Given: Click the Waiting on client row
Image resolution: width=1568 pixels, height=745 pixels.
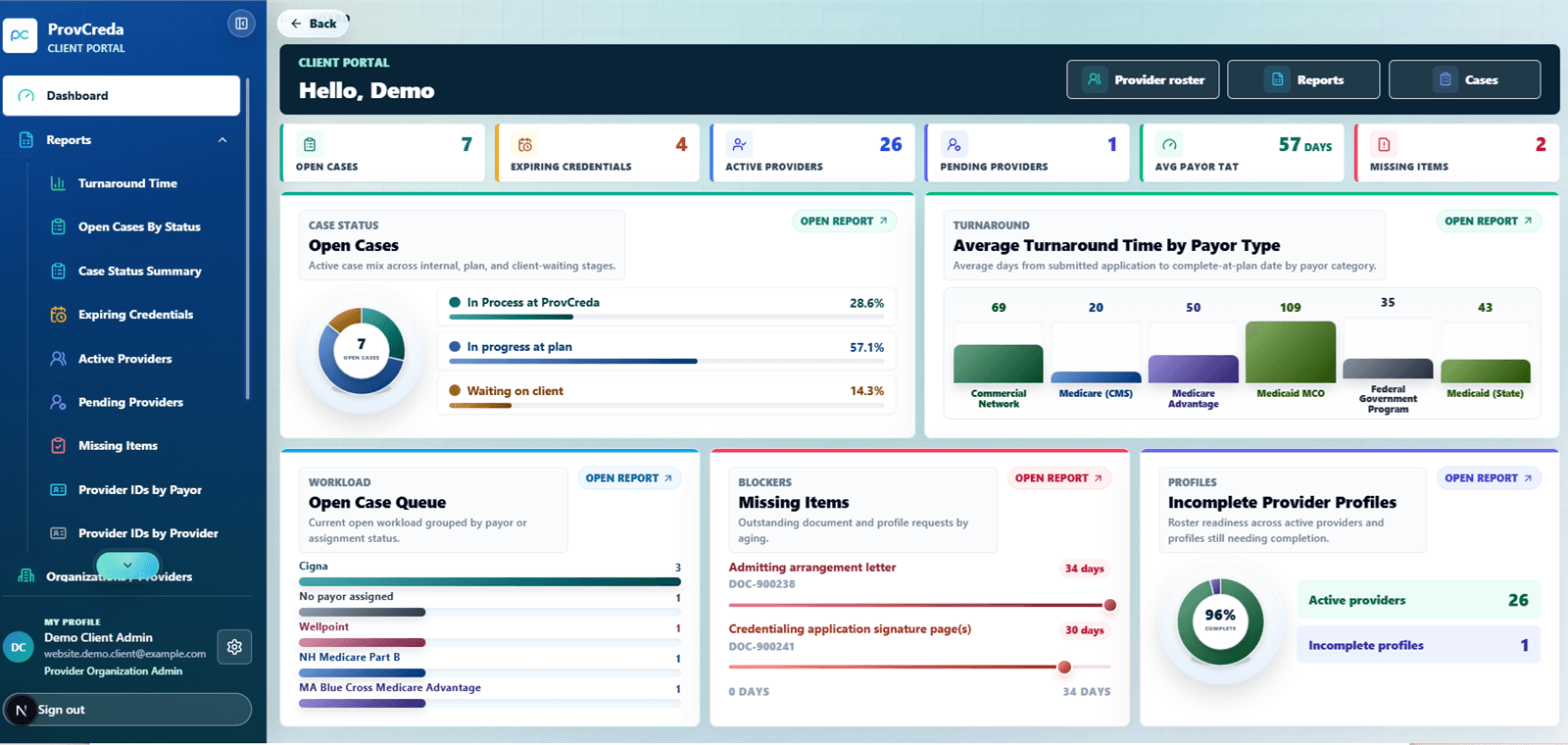Looking at the screenshot, I should [666, 394].
